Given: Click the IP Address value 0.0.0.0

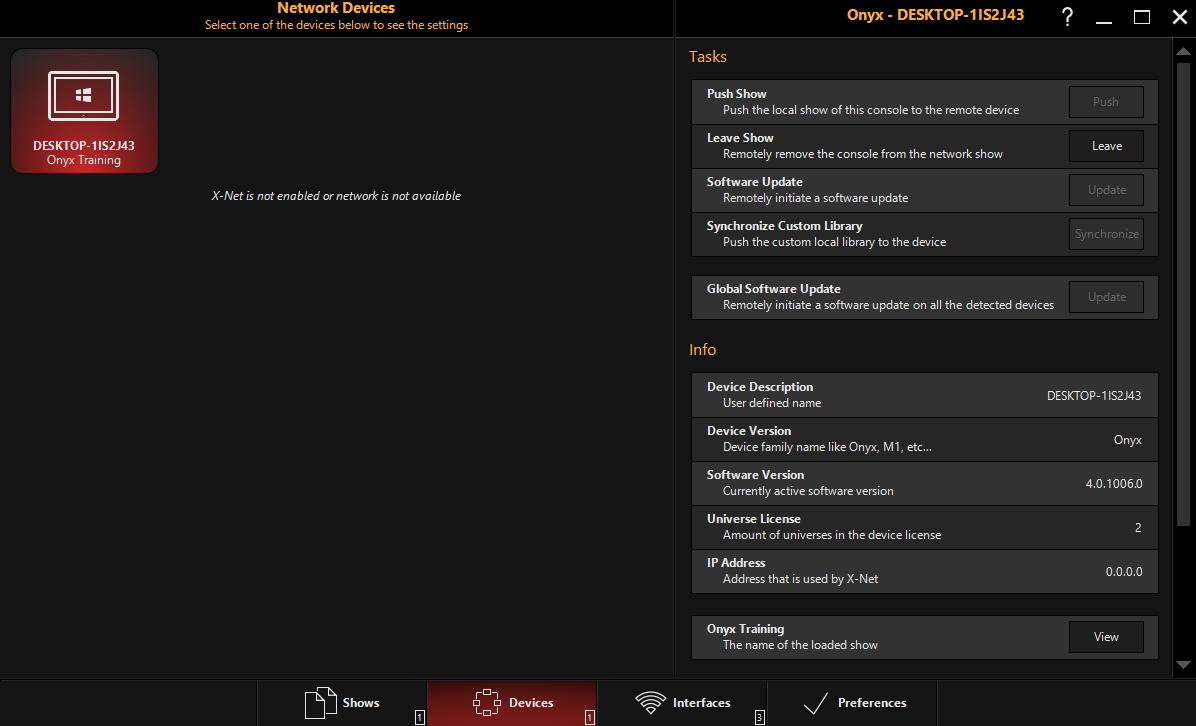Looking at the screenshot, I should (x=1124, y=572).
